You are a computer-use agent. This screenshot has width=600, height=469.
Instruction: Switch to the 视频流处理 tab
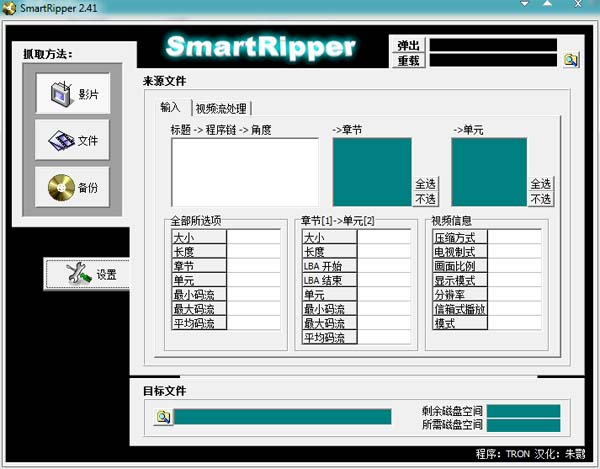tap(221, 109)
